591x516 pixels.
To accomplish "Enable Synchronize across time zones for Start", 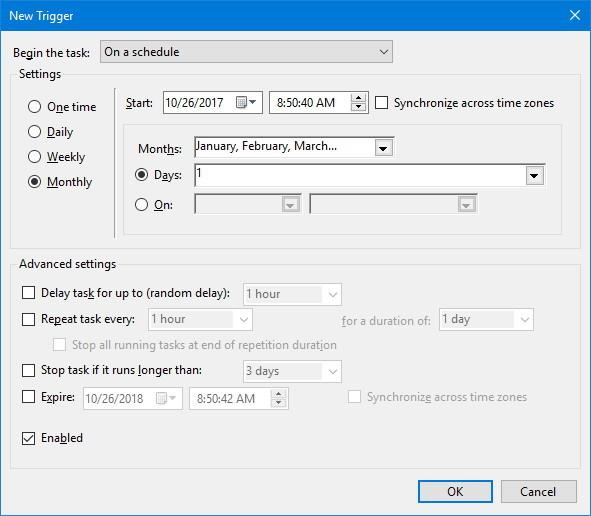I will tap(381, 103).
